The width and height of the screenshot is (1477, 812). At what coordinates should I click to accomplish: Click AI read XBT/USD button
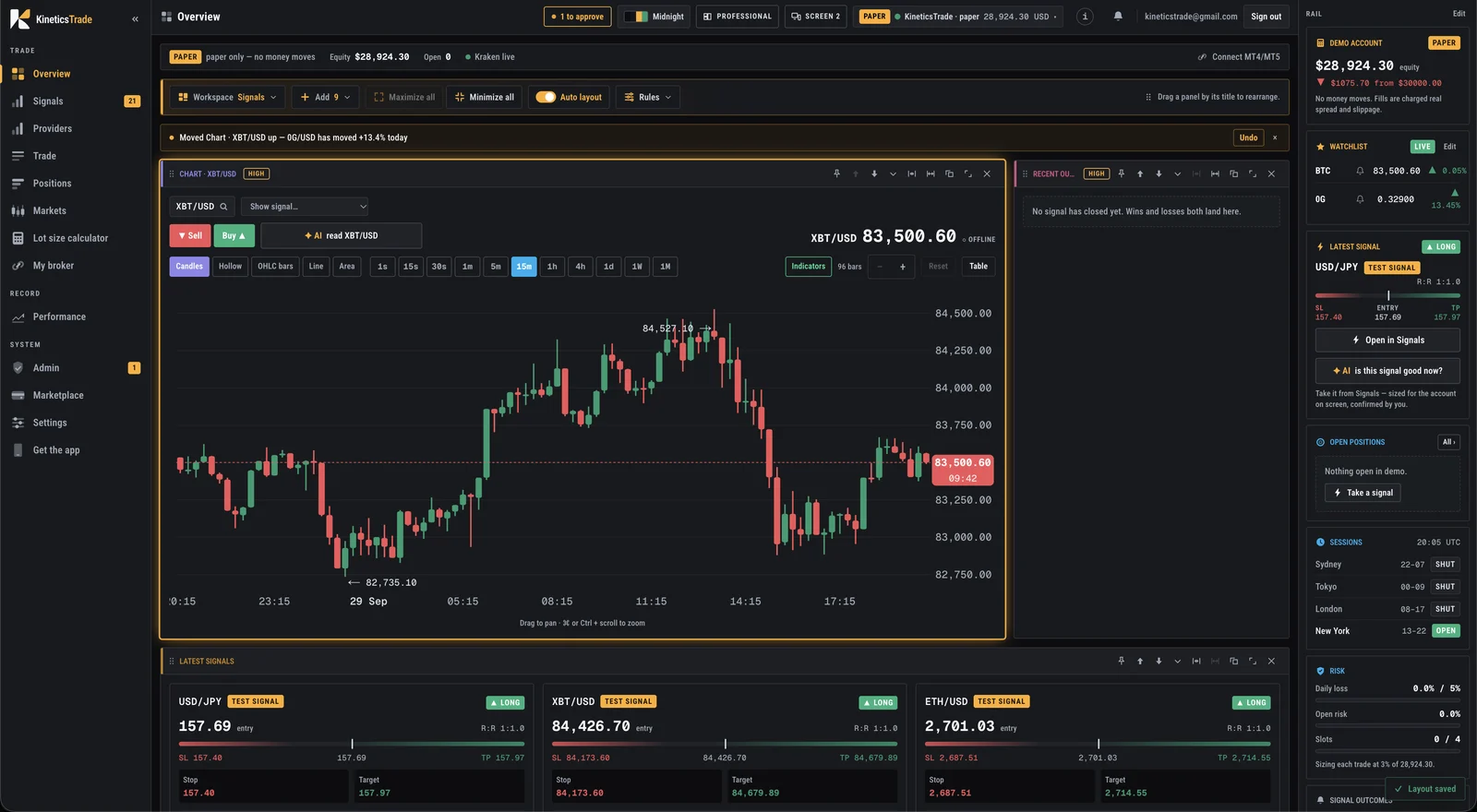pos(342,235)
